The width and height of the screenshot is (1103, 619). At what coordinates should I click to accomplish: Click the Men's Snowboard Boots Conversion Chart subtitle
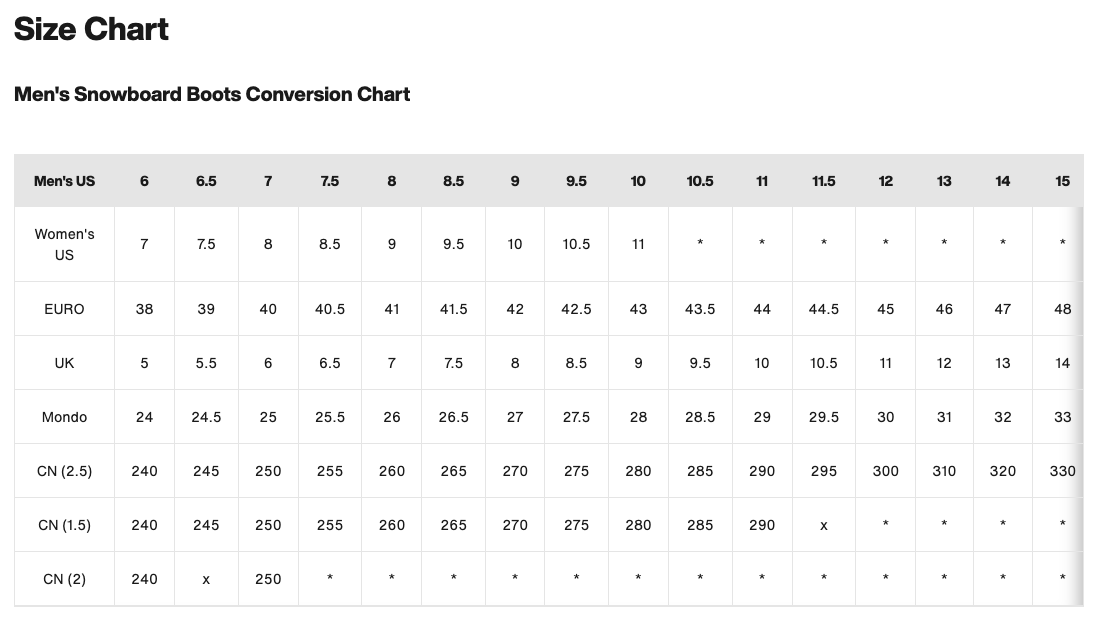tap(212, 94)
